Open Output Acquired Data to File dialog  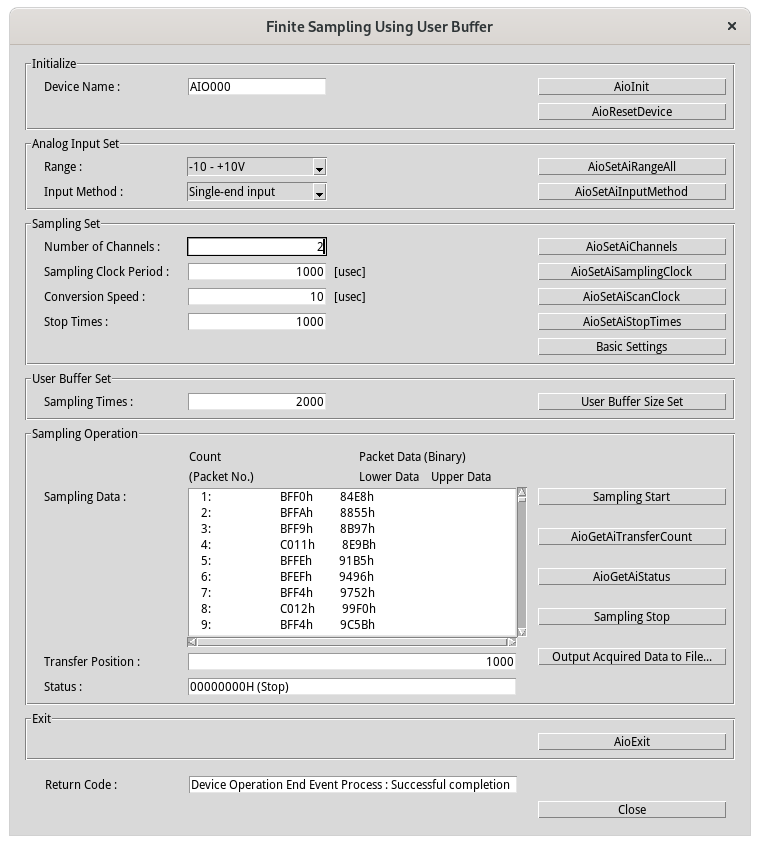tap(631, 657)
